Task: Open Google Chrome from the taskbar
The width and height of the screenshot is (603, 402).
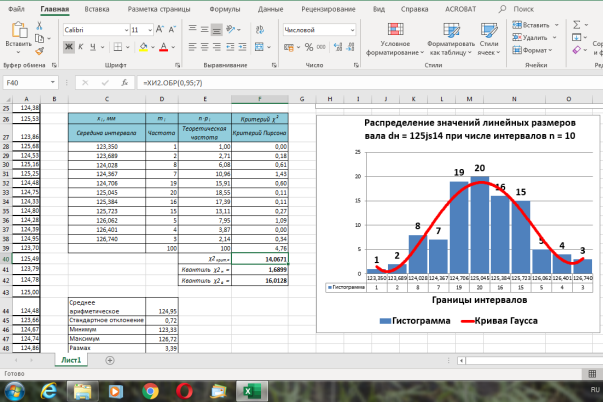Action: [x=150, y=391]
